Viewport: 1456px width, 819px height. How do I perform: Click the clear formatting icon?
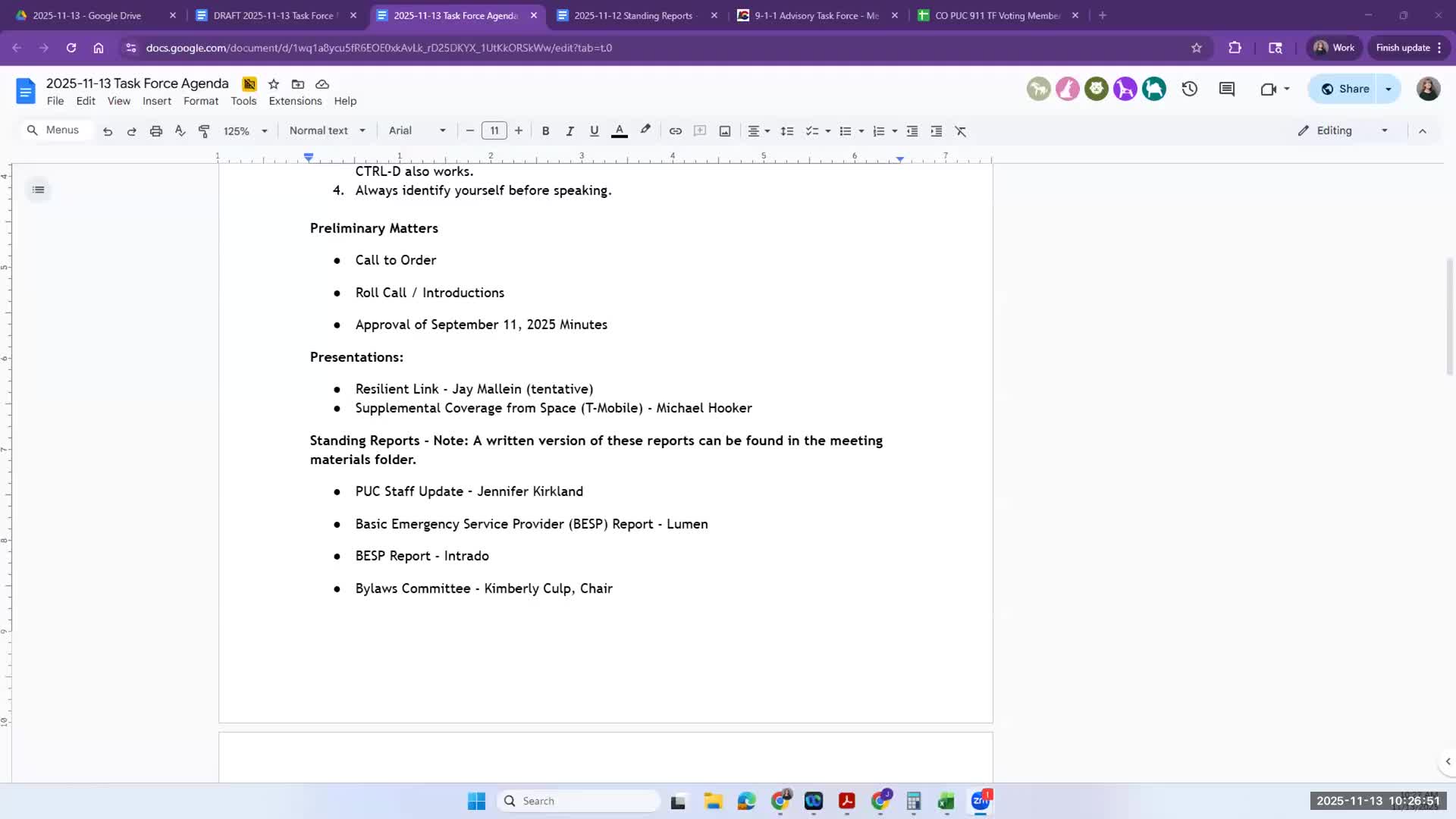(x=960, y=131)
